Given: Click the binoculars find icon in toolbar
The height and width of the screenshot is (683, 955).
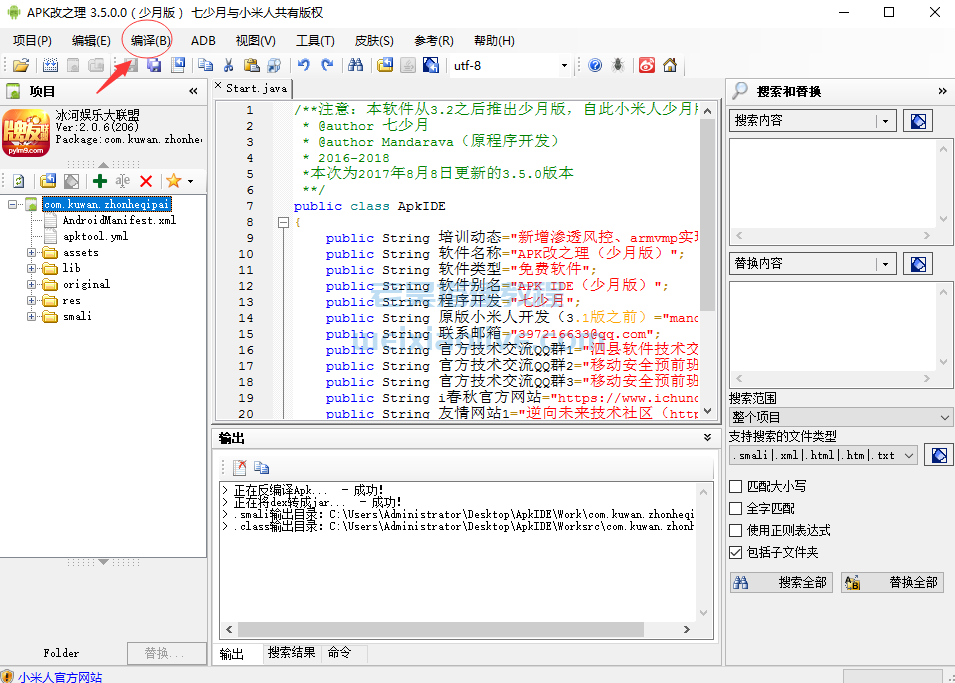Looking at the screenshot, I should tap(354, 66).
